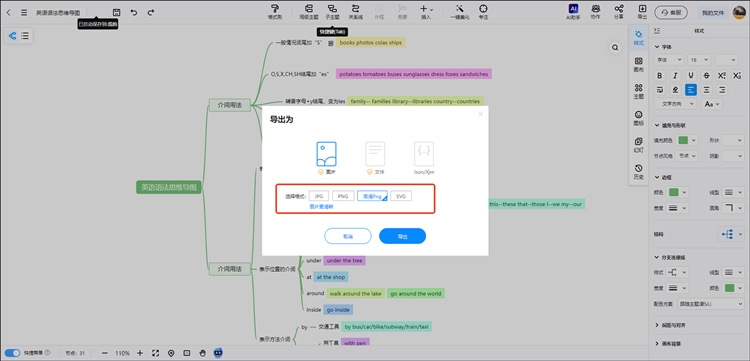
Task: Open the Insert plus menu
Action: [x=426, y=11]
